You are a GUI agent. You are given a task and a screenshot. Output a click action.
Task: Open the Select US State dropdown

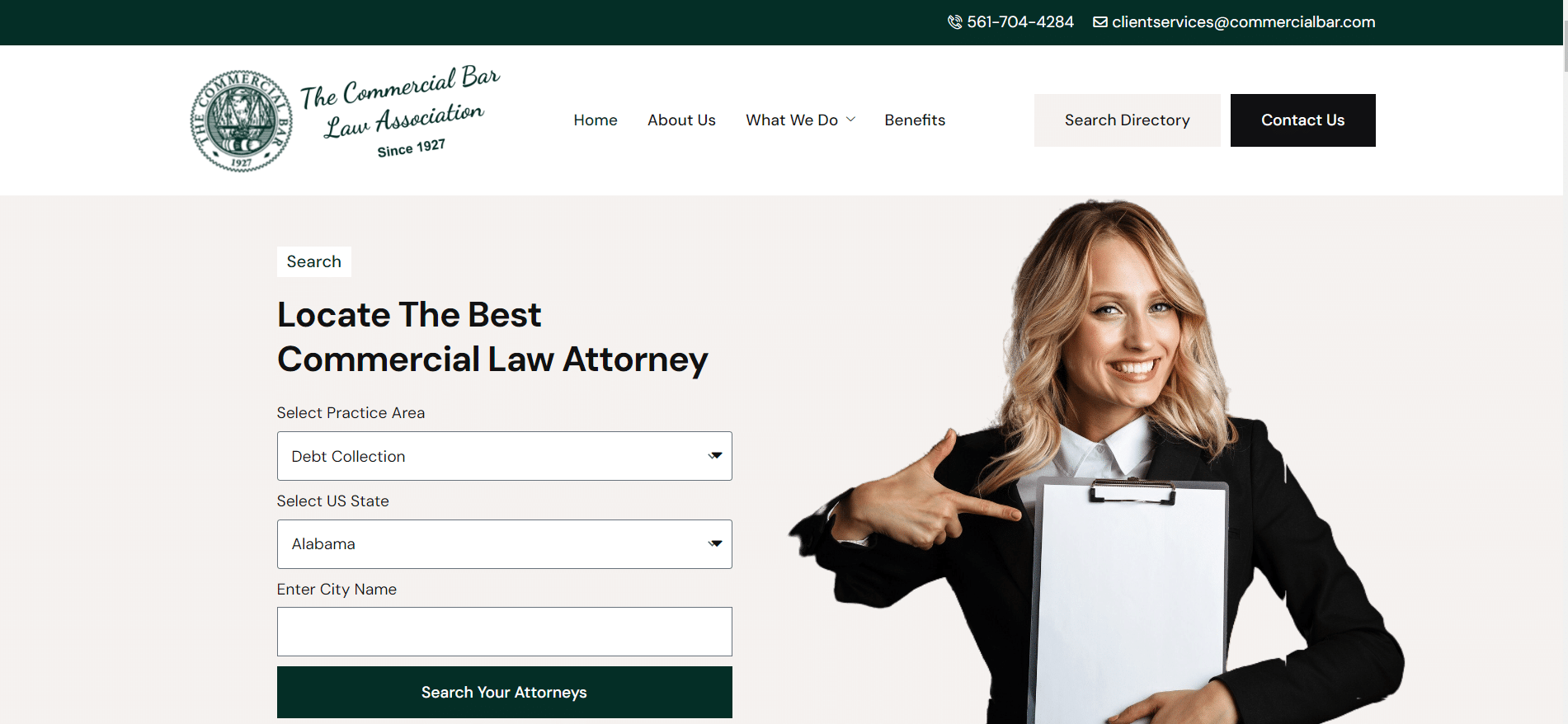click(x=504, y=544)
